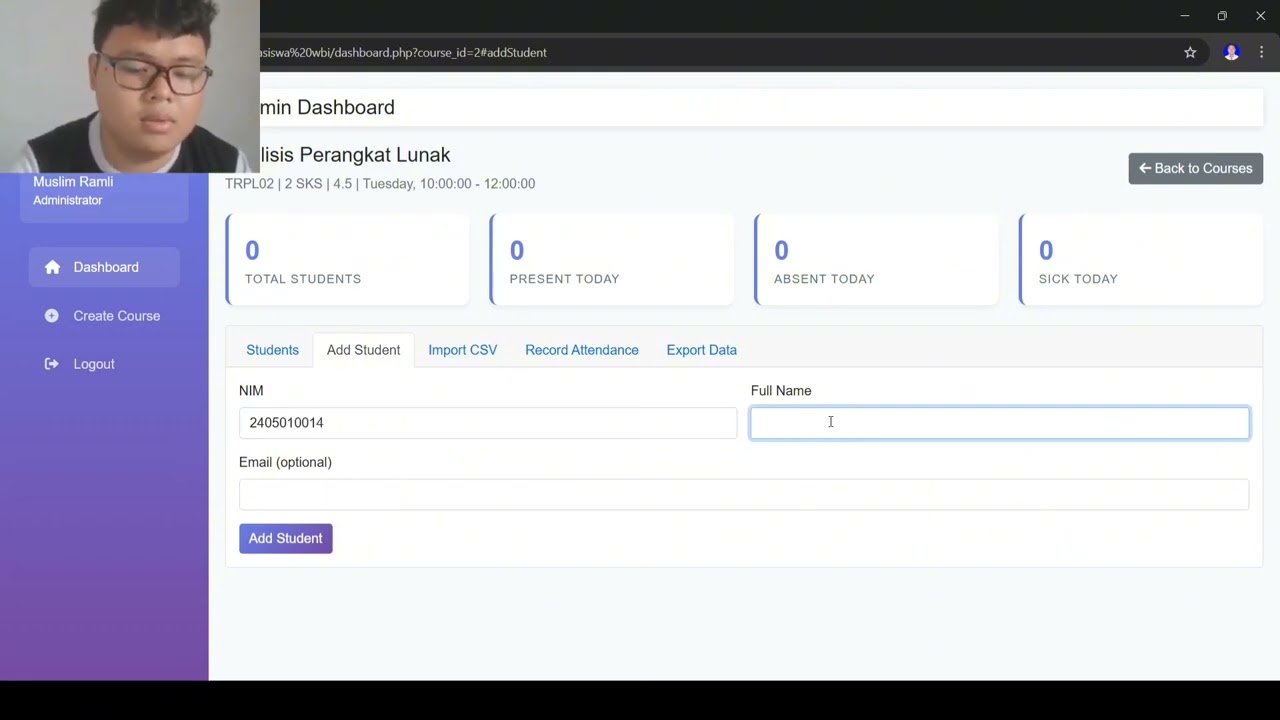The width and height of the screenshot is (1280, 720).
Task: Click the 'Muslim Ramli' user name
Action: (x=73, y=182)
